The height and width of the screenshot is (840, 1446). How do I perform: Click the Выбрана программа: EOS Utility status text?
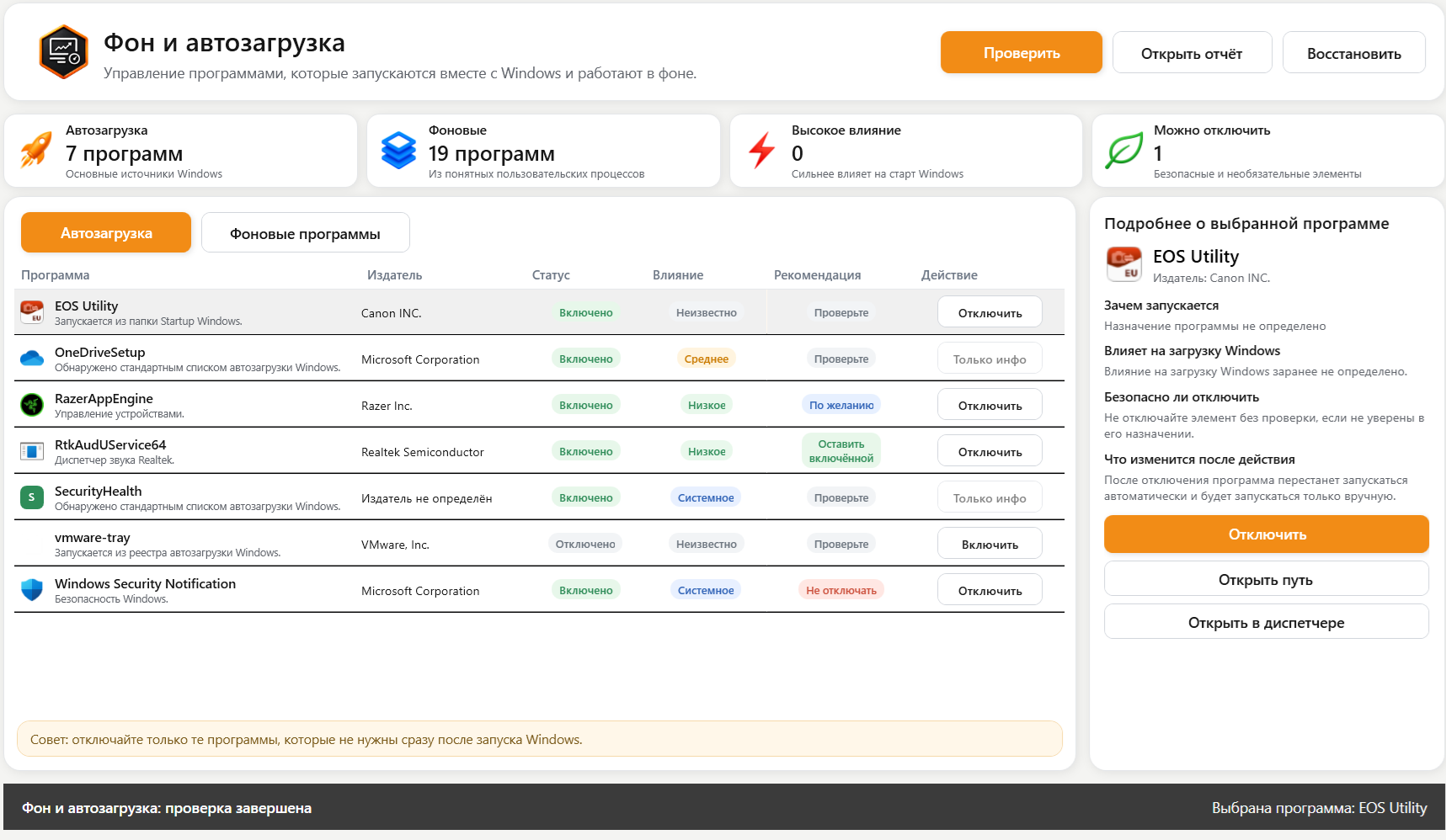click(1320, 808)
